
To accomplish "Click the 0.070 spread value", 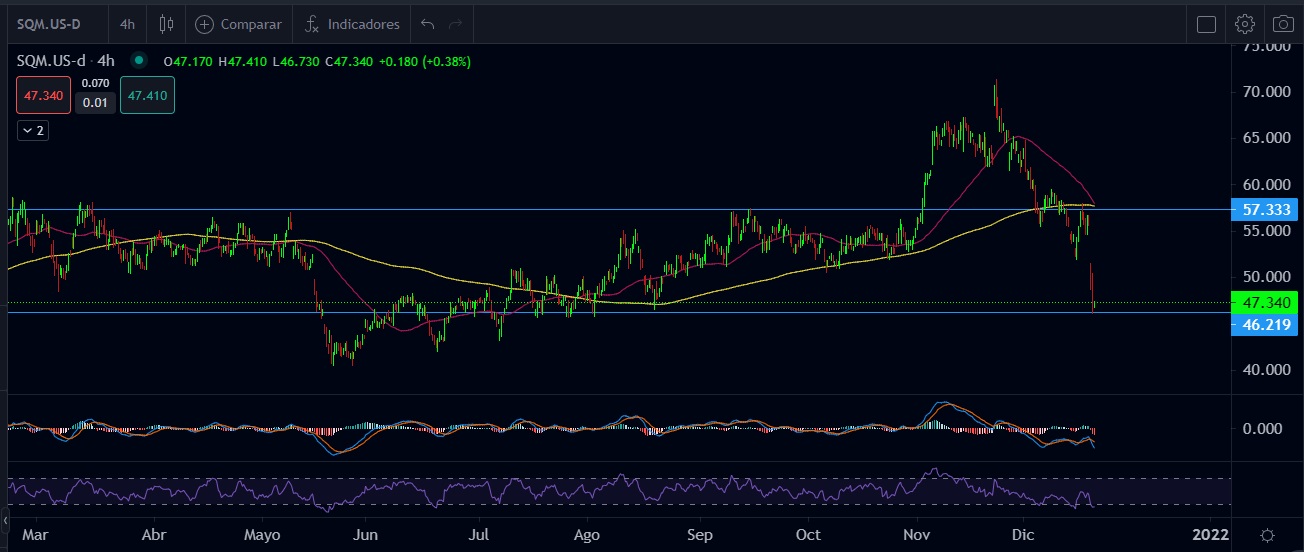I will [x=95, y=83].
